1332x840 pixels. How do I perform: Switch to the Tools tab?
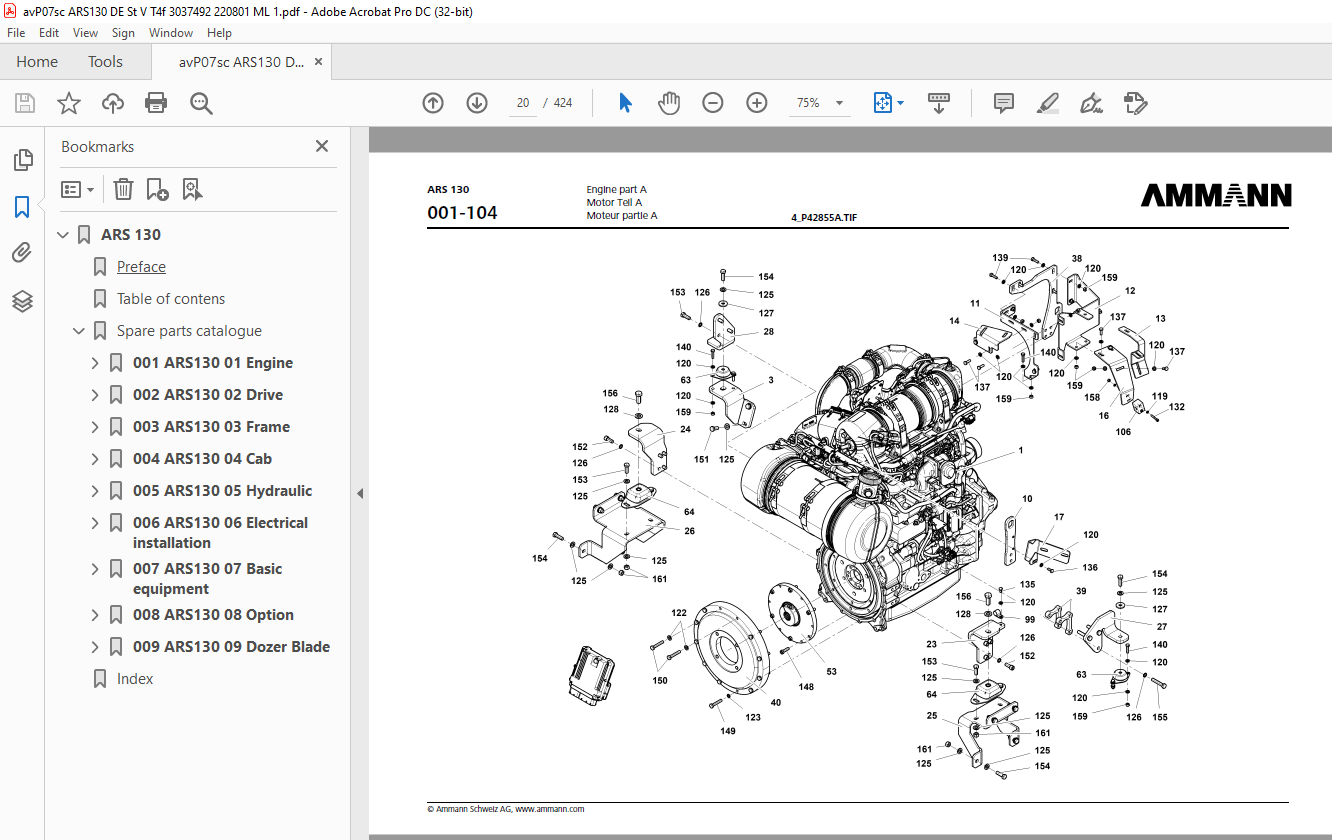[105, 62]
